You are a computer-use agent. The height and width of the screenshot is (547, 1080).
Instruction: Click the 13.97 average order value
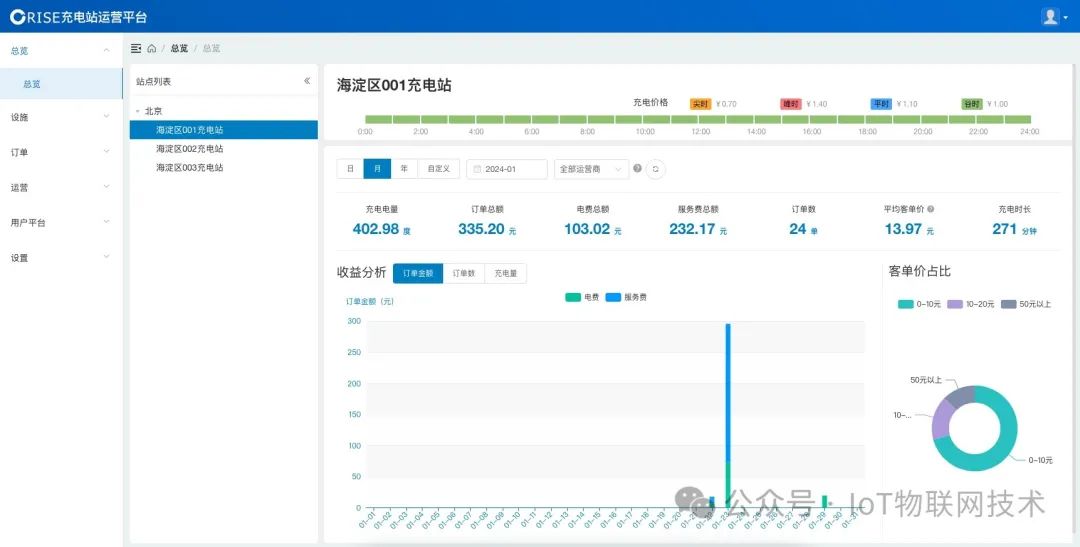click(904, 229)
